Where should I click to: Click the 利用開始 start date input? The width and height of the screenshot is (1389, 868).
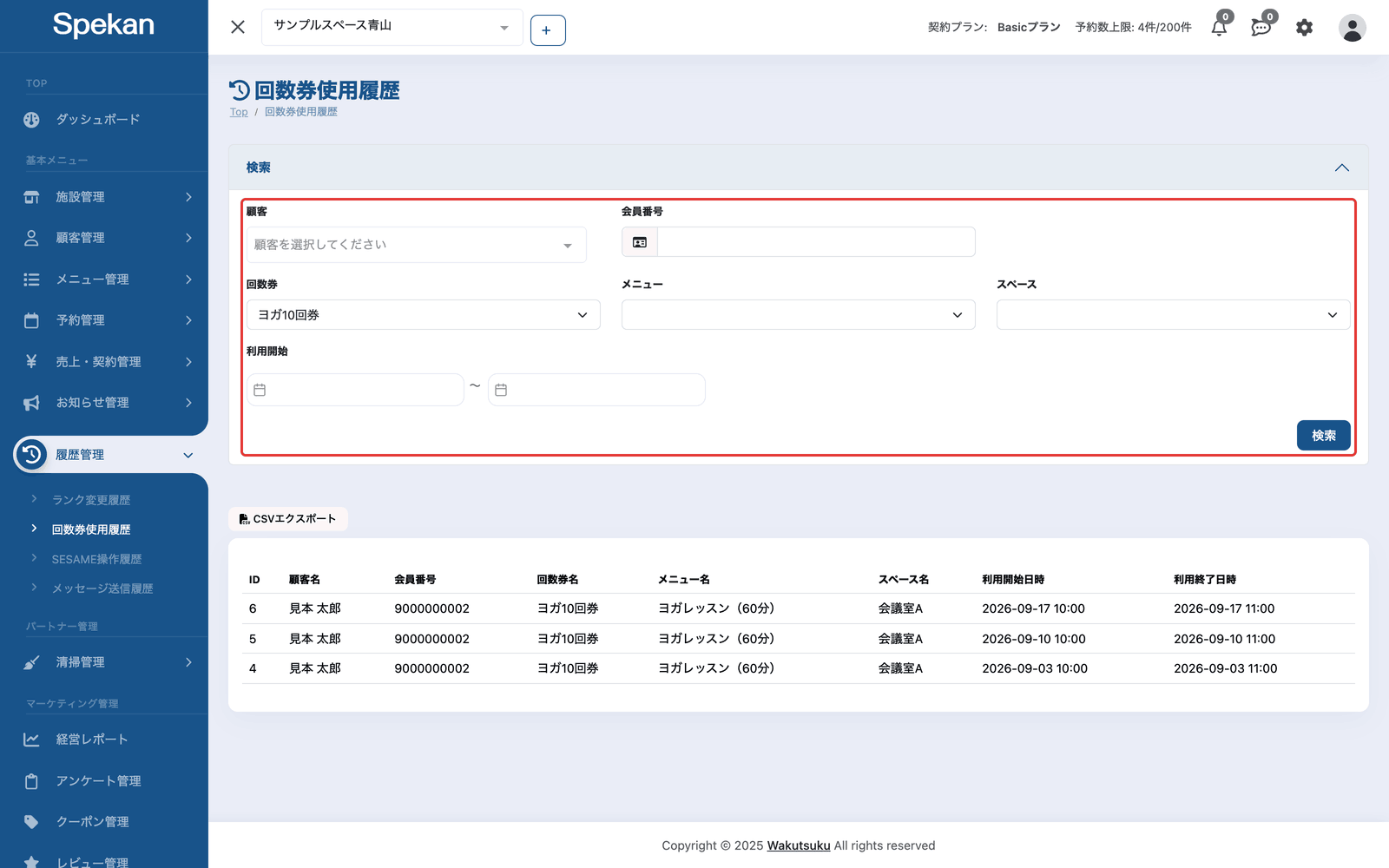(x=355, y=390)
